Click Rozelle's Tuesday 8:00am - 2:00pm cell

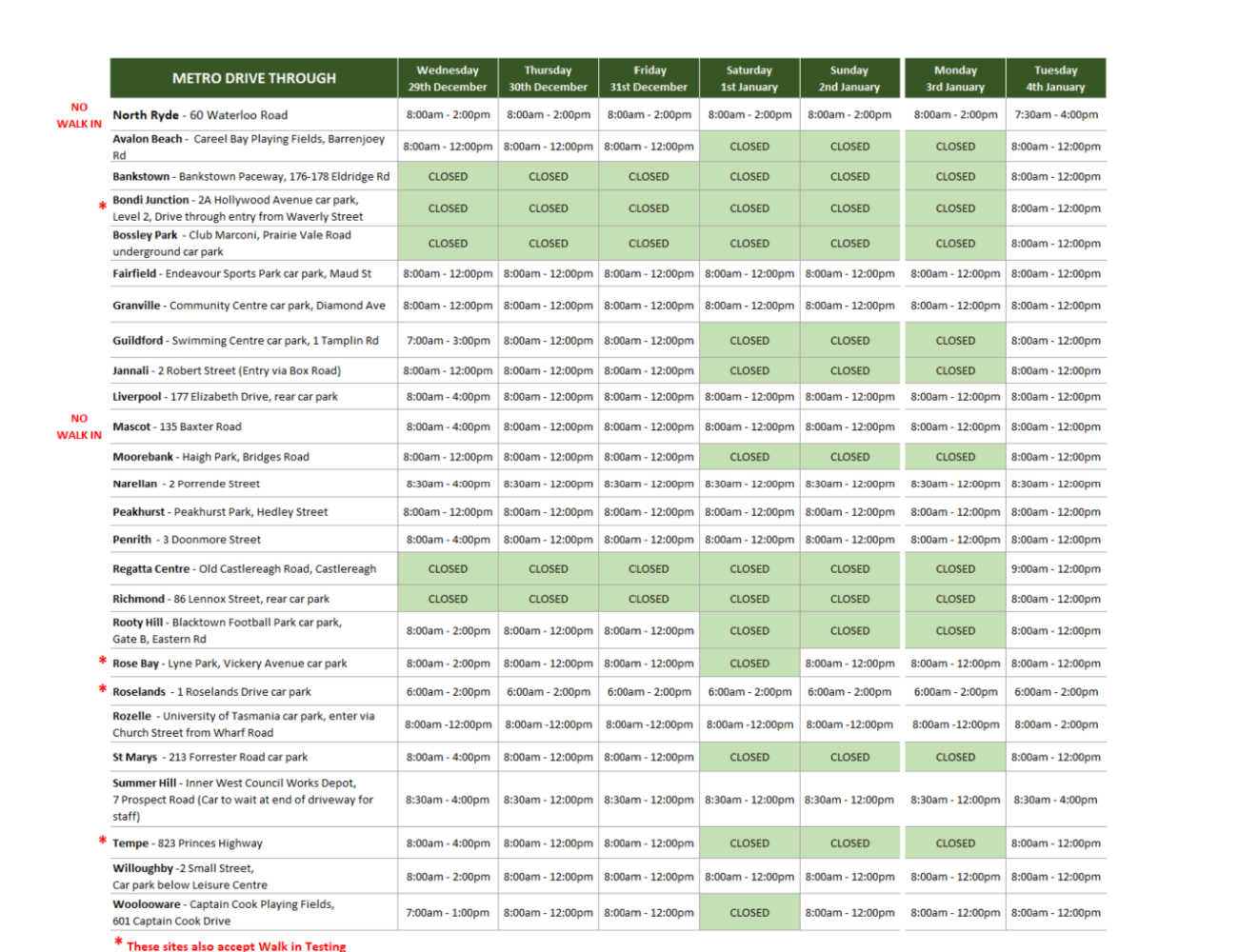pyautogui.click(x=1055, y=724)
